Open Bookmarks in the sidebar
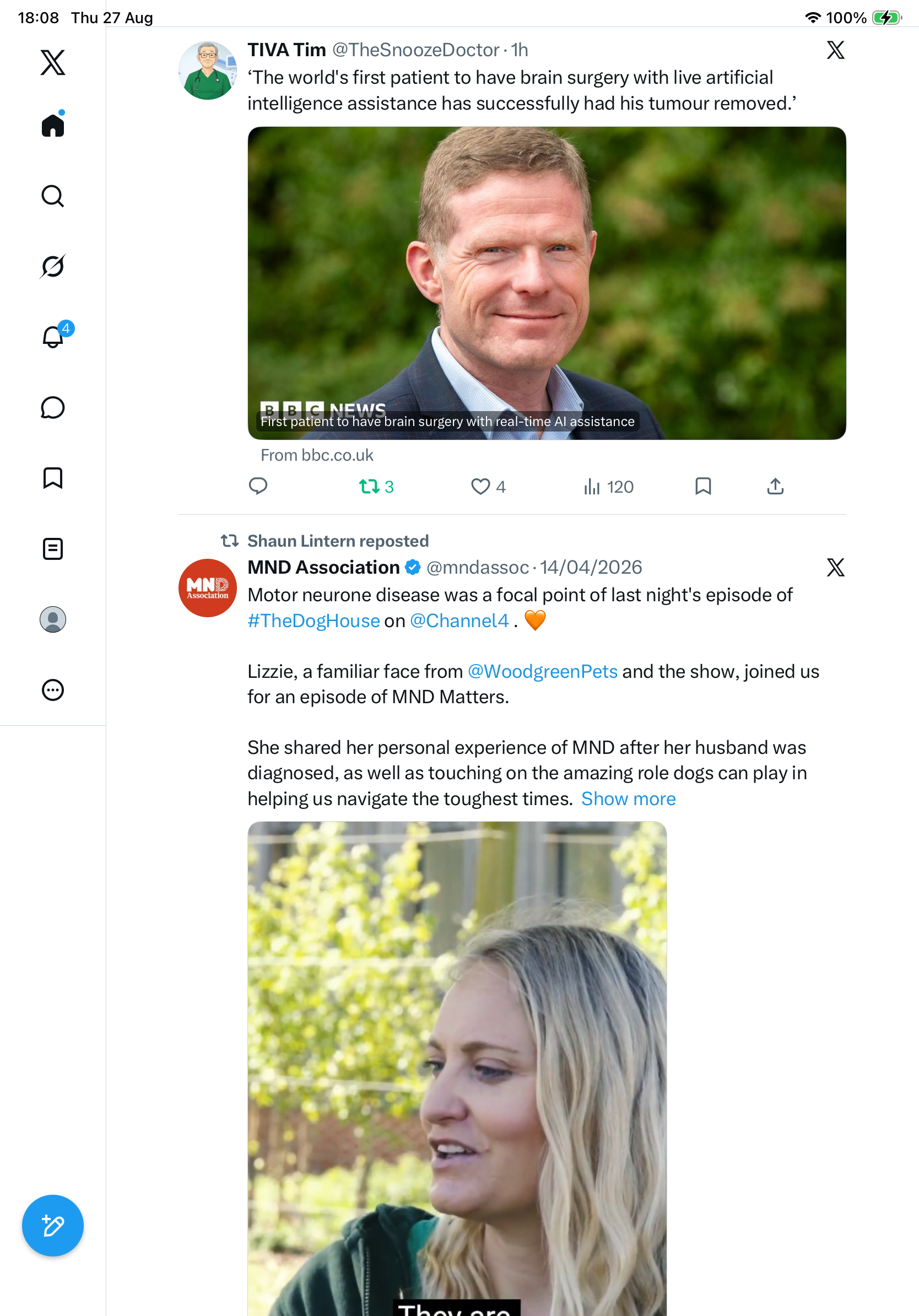Viewport: 919px width, 1316px height. pos(53,478)
